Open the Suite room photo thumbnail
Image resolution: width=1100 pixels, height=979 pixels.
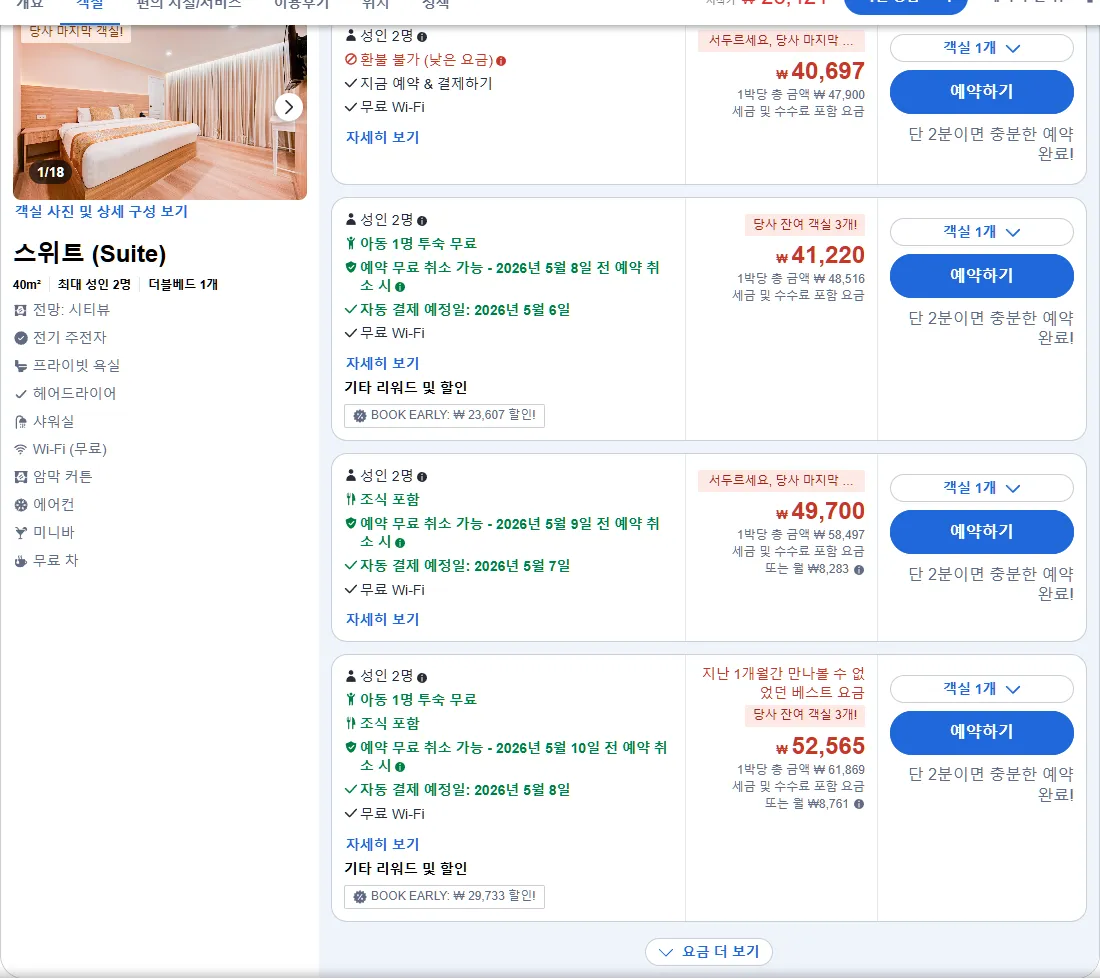160,112
